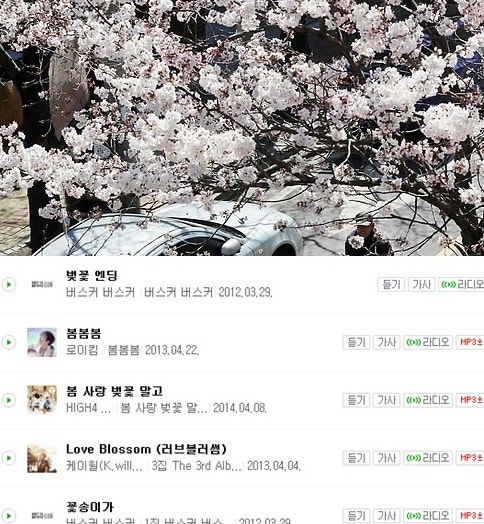Open Love Blossom album cover thumbnail
This screenshot has width=484, height=524.
[42, 458]
